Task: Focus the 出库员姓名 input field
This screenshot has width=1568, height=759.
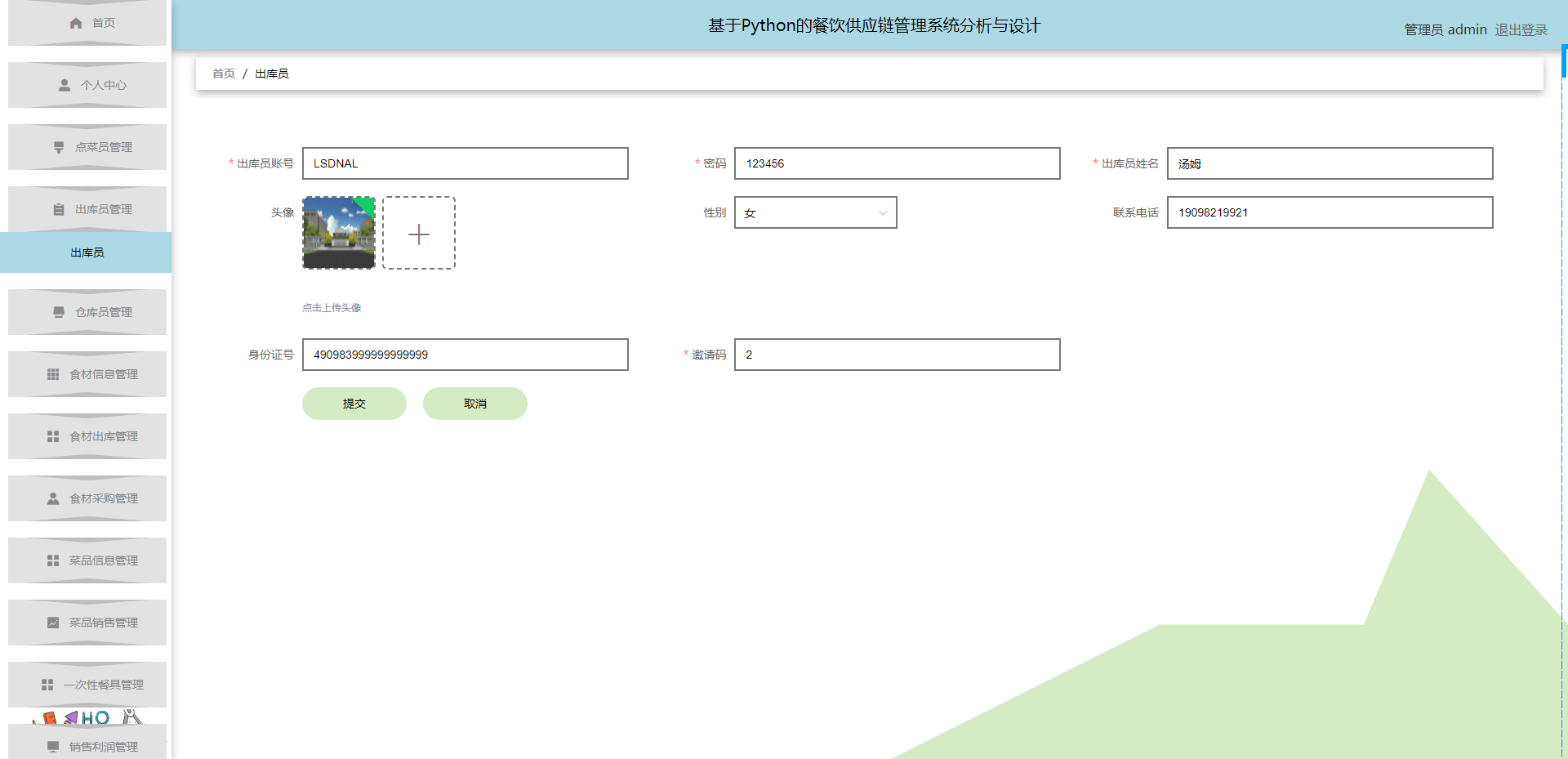Action: (x=1330, y=163)
